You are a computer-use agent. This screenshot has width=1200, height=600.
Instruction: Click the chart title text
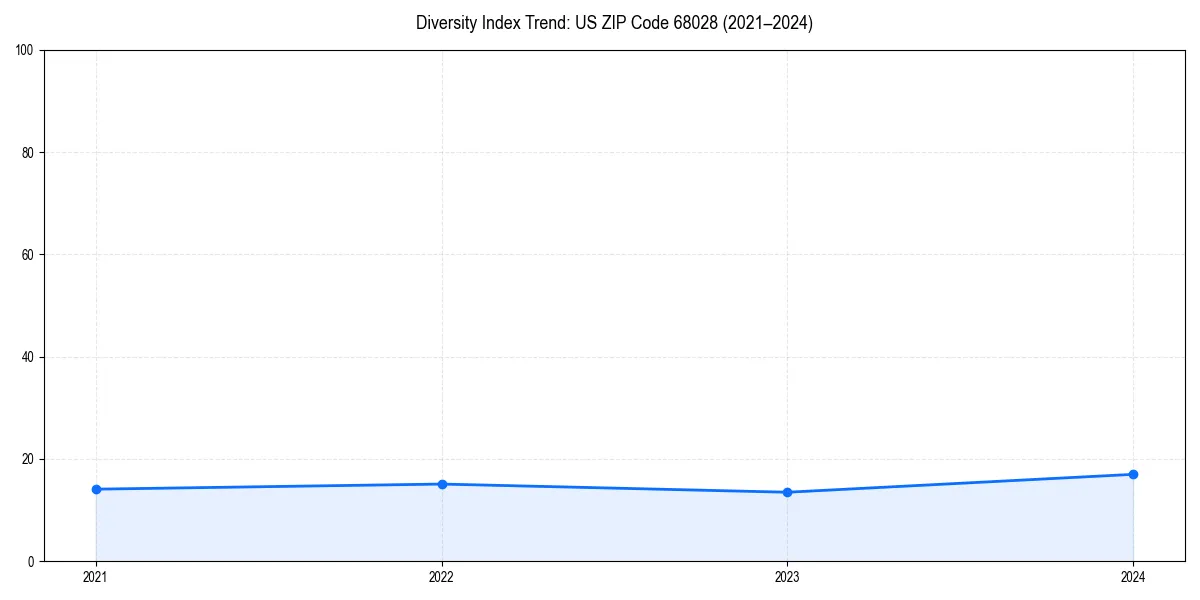coord(614,23)
